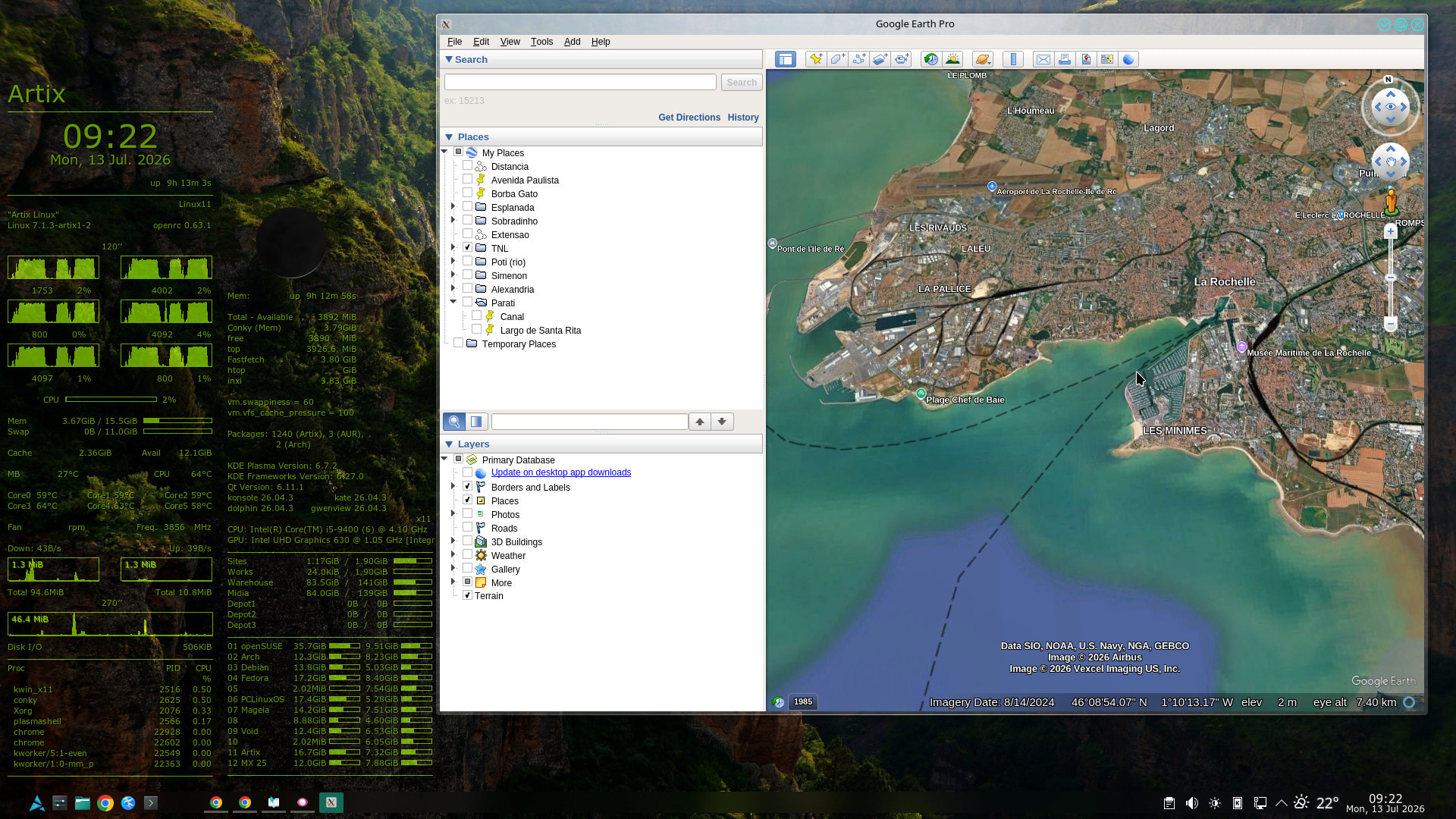Viewport: 1456px width, 819px height.
Task: Open the ruler measuring tool
Action: pyautogui.click(x=1013, y=59)
